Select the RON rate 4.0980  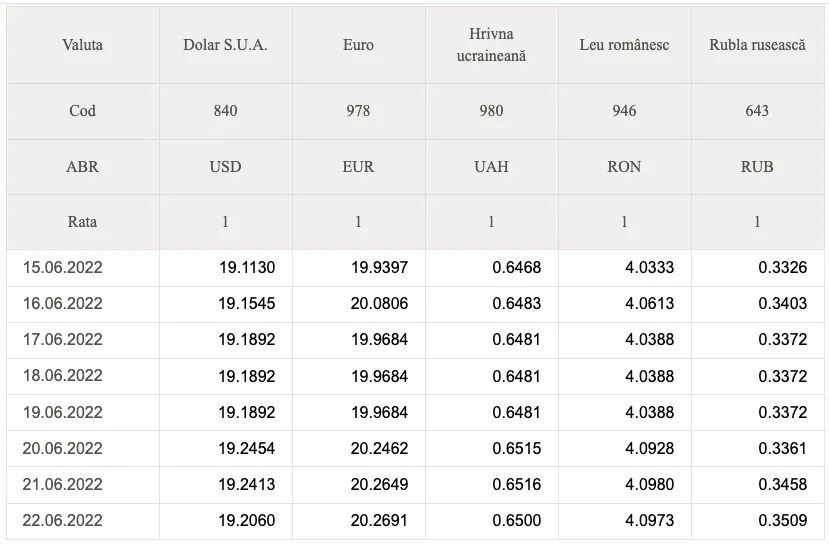click(x=650, y=485)
